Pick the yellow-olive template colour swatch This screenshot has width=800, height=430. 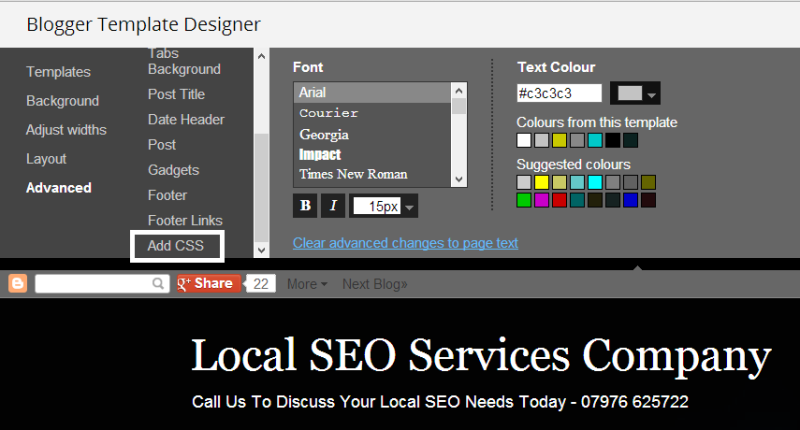(x=559, y=140)
